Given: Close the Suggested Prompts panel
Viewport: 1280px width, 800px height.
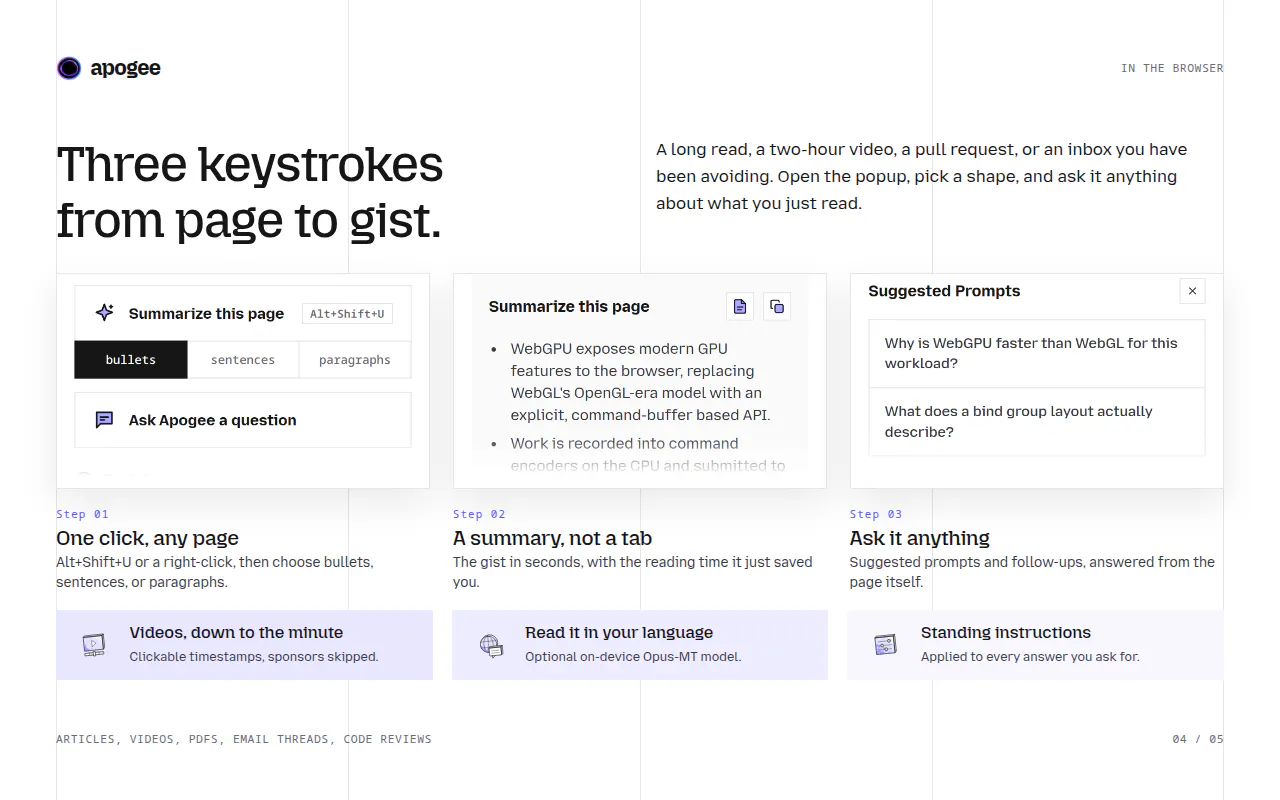Looking at the screenshot, I should coord(1192,291).
